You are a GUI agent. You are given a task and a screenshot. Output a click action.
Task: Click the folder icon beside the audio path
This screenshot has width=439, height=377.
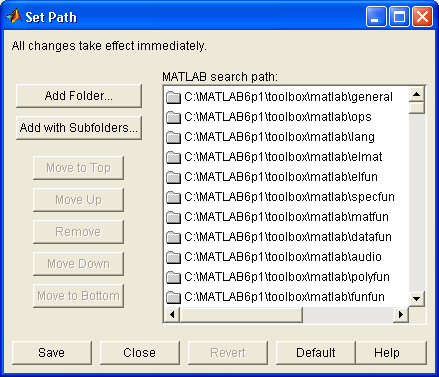tap(173, 257)
